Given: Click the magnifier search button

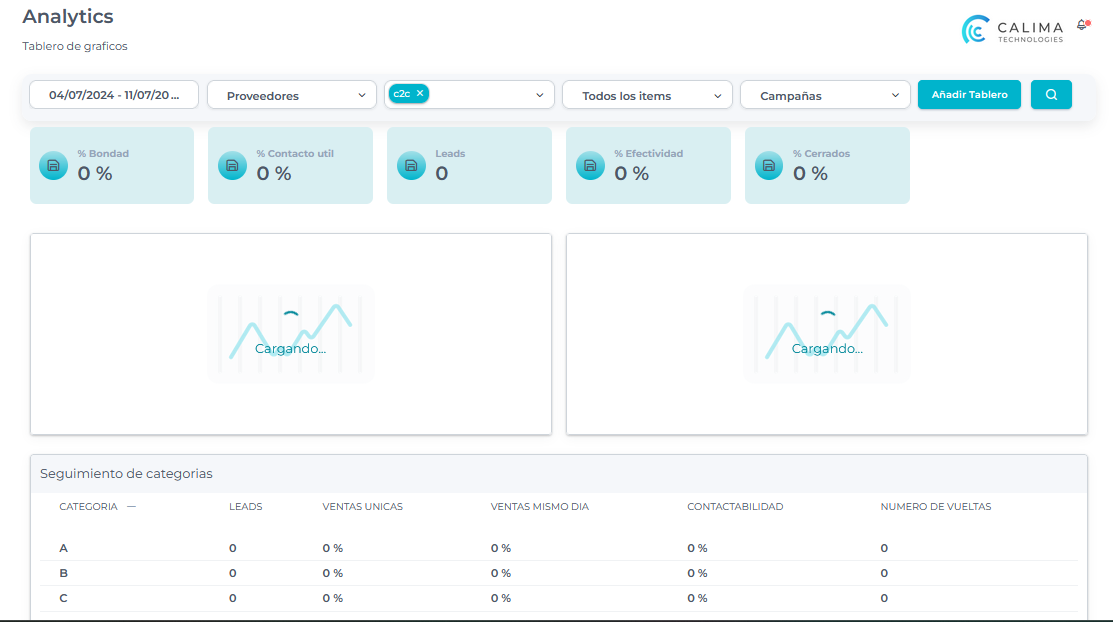Looking at the screenshot, I should coord(1051,95).
